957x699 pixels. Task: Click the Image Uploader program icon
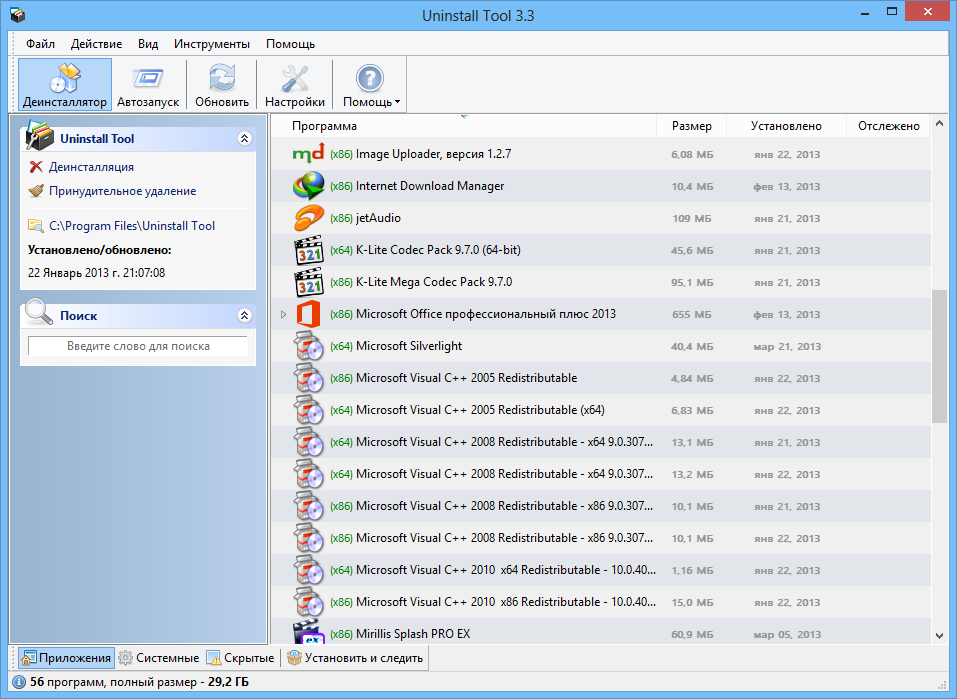coord(308,154)
